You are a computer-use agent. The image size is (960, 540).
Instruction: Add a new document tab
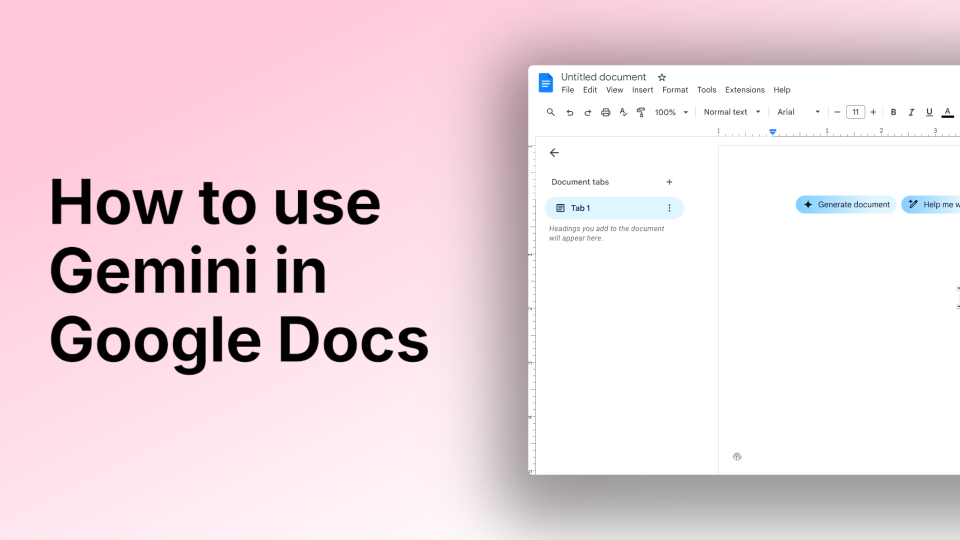tap(669, 182)
